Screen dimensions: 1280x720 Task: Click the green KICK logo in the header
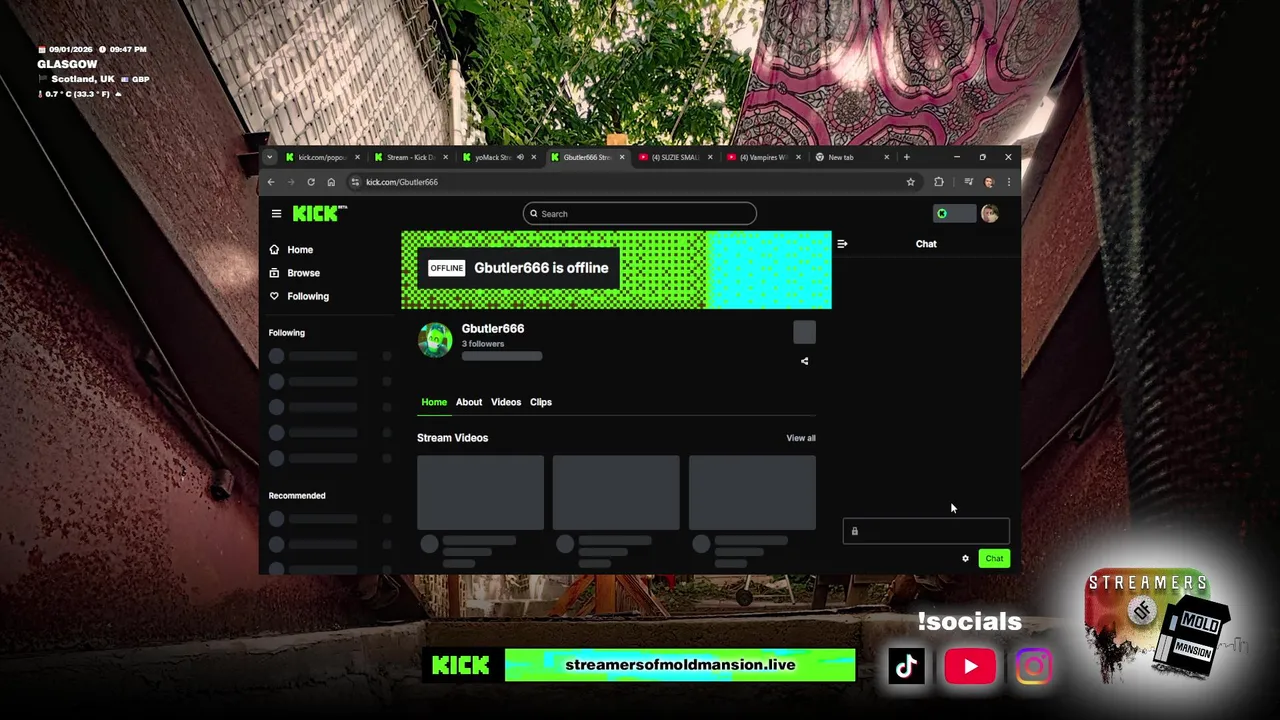pyautogui.click(x=317, y=213)
